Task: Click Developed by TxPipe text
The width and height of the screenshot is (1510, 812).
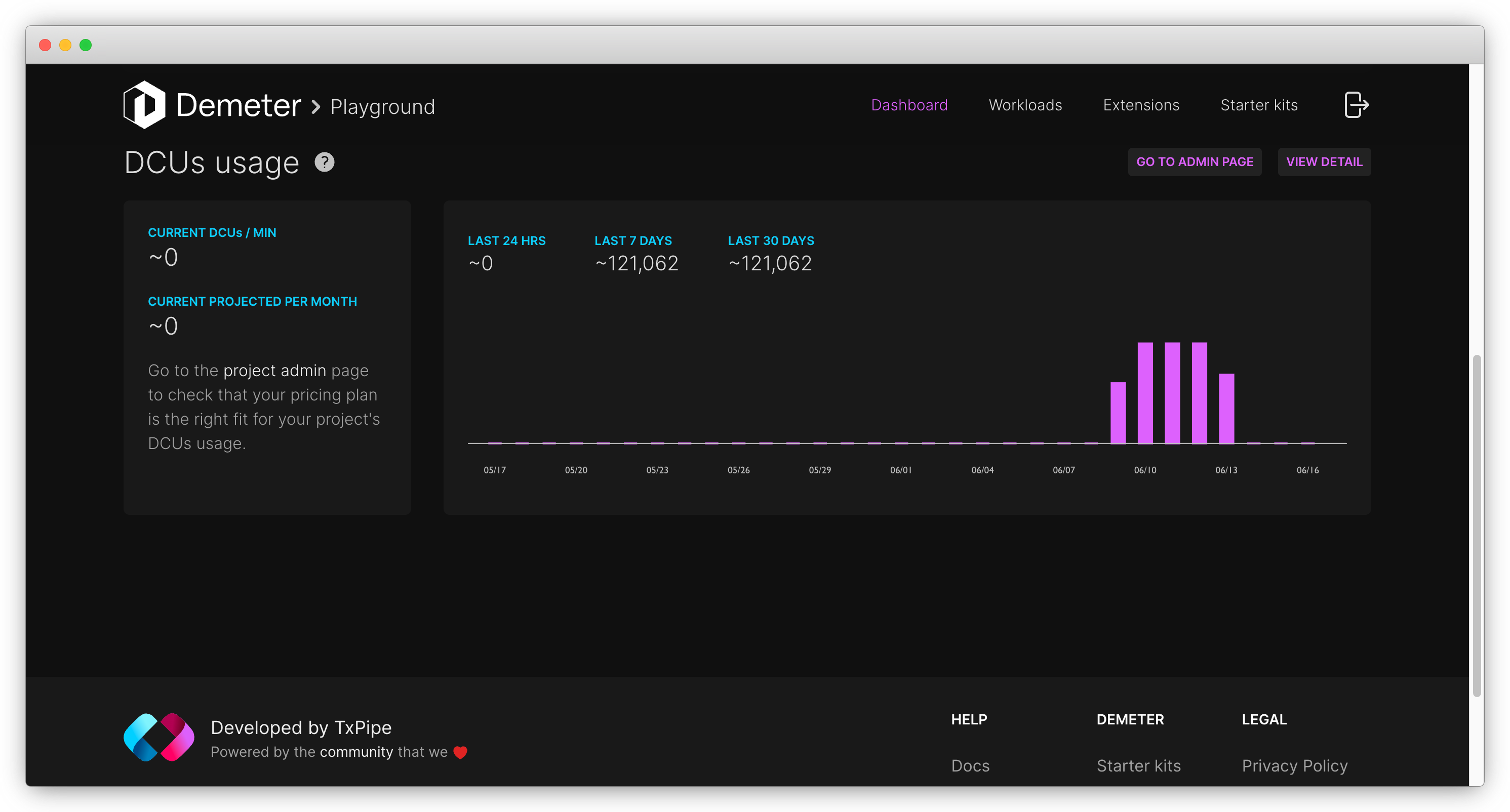Action: (x=301, y=727)
